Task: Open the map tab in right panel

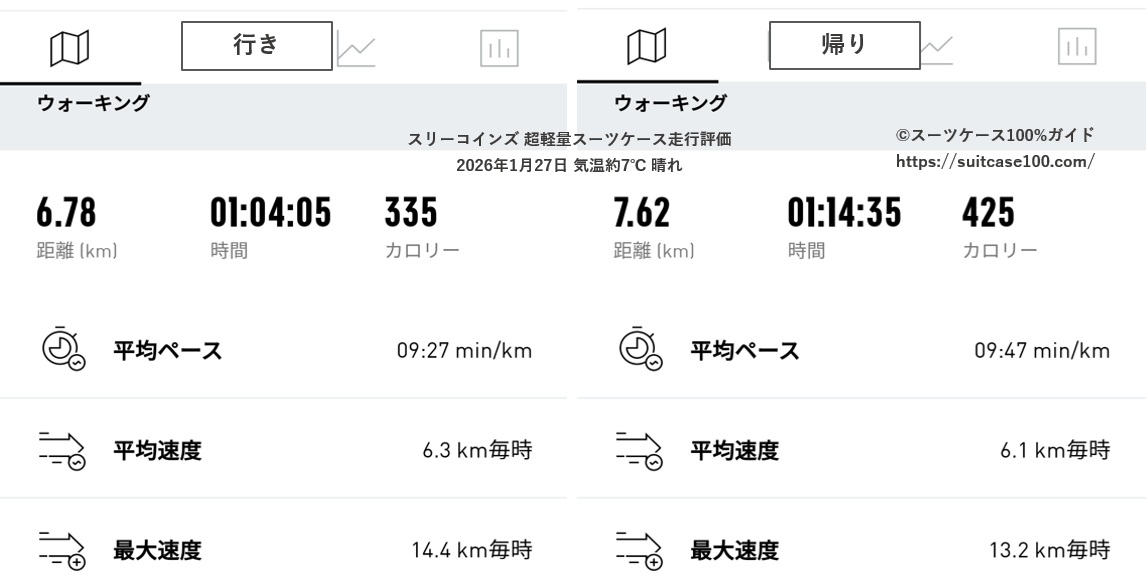Action: 647,47
